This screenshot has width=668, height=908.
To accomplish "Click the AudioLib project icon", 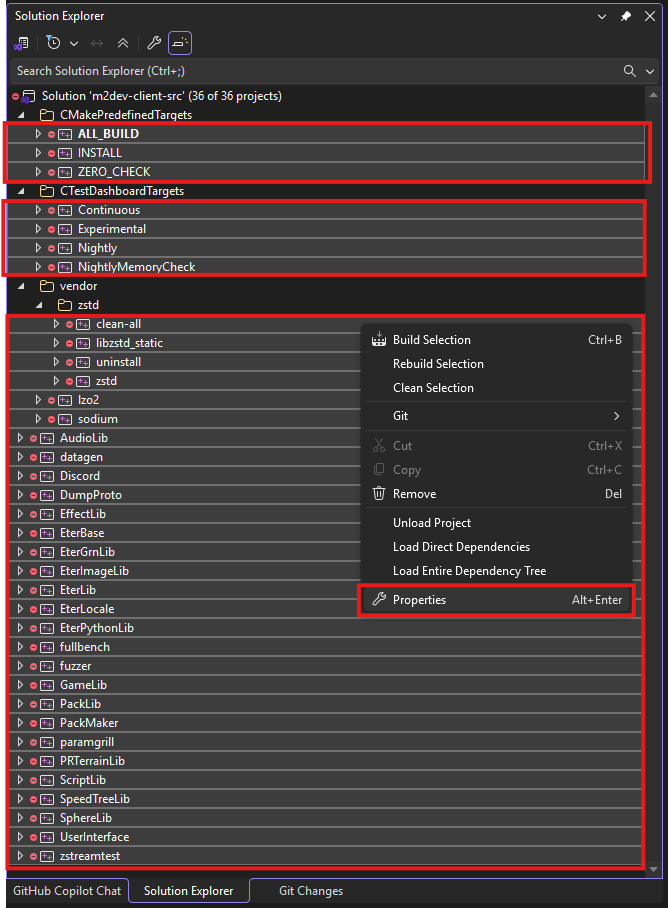I will click(x=47, y=438).
